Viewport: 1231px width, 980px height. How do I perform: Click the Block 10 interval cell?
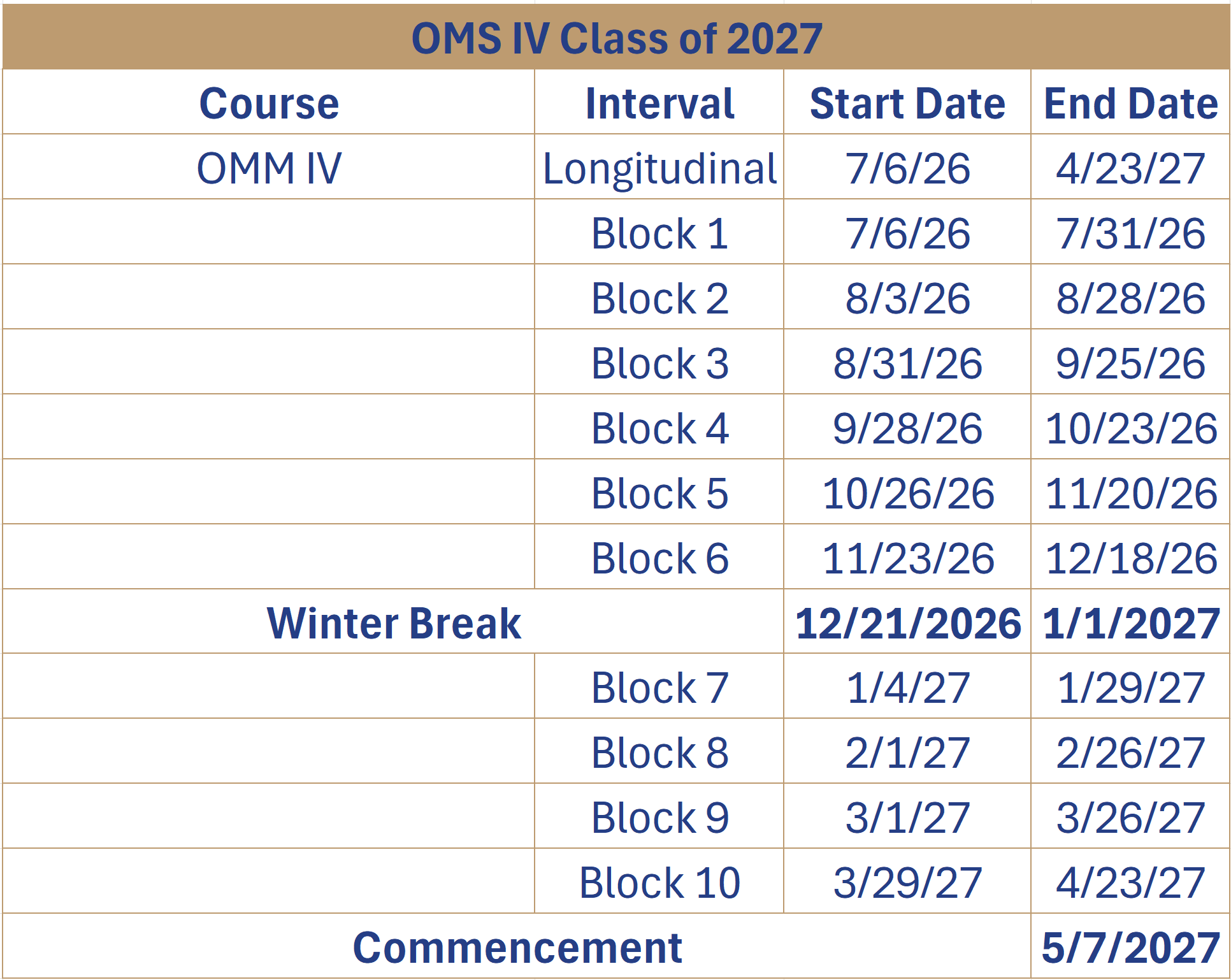pyautogui.click(x=659, y=883)
